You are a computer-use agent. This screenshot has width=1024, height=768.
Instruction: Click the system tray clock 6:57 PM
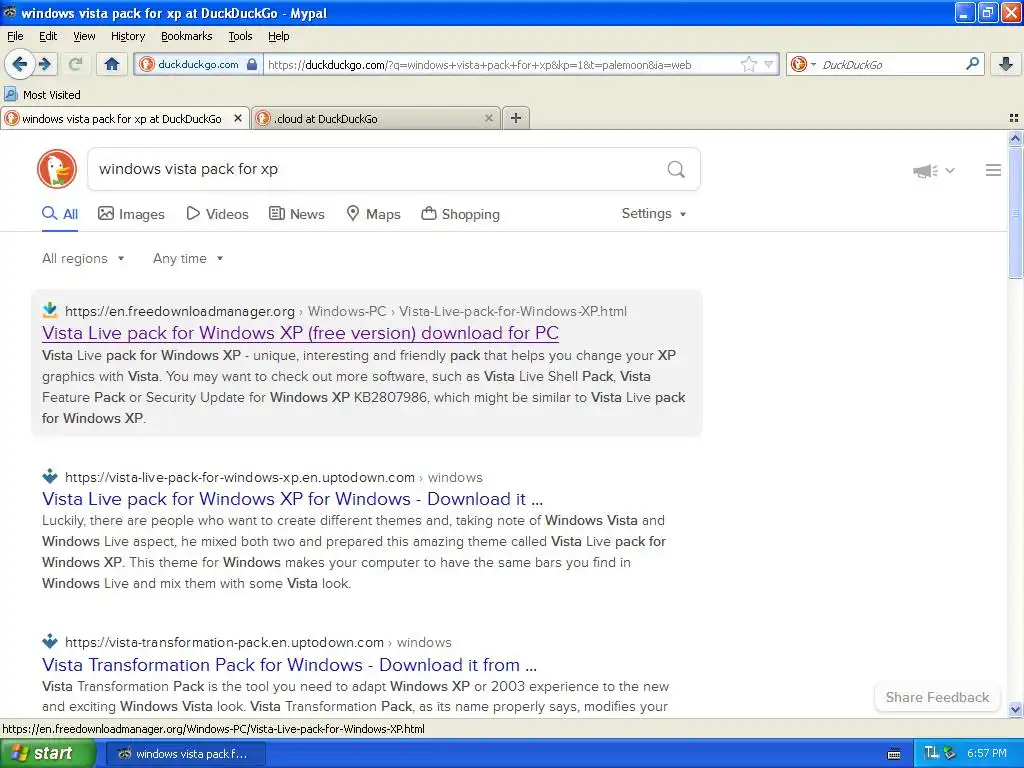987,754
